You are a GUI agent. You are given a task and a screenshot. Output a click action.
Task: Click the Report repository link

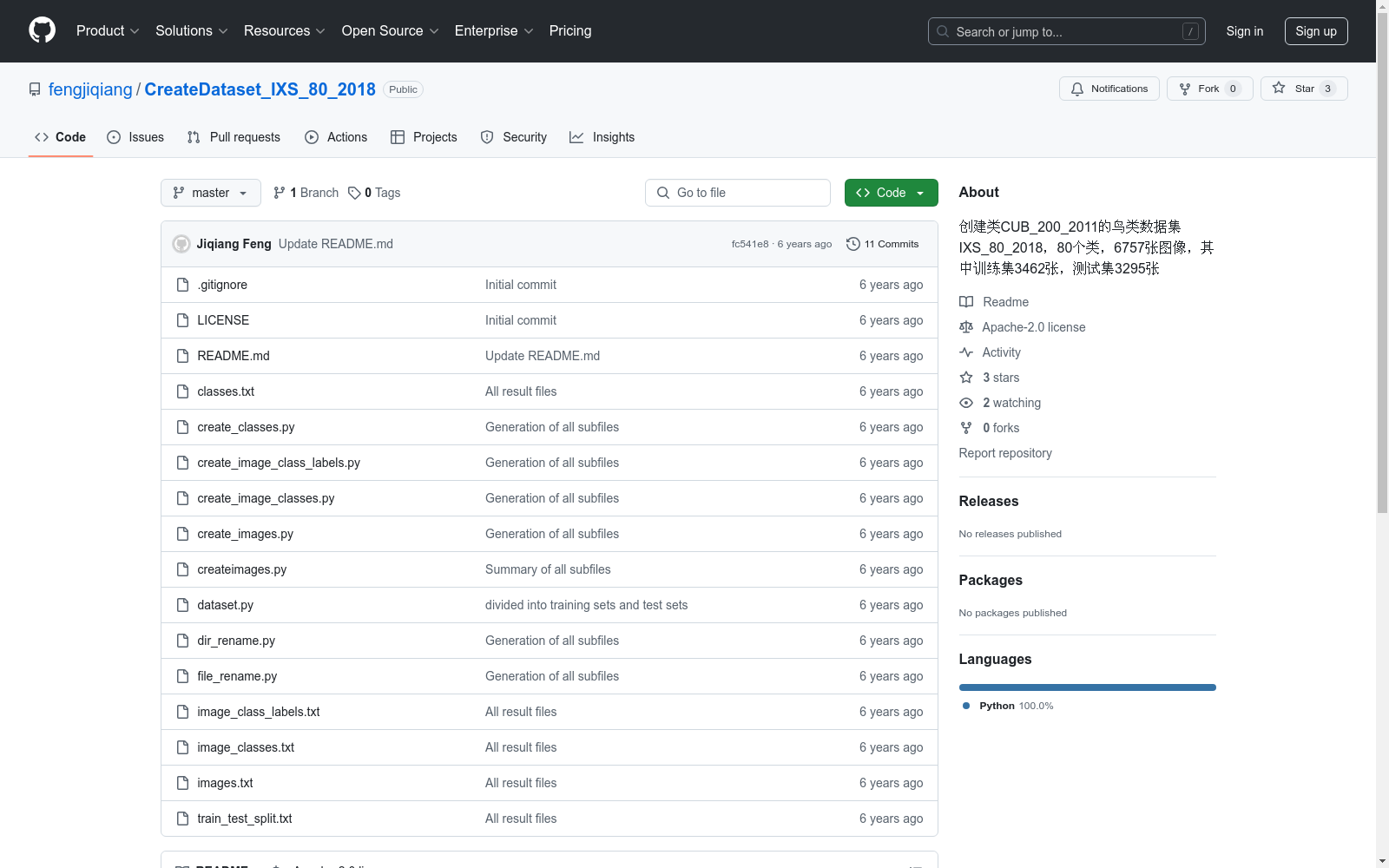point(1005,453)
